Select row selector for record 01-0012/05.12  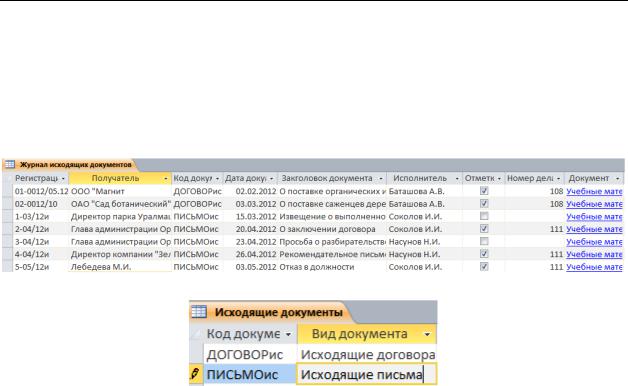pyautogui.click(x=8, y=191)
